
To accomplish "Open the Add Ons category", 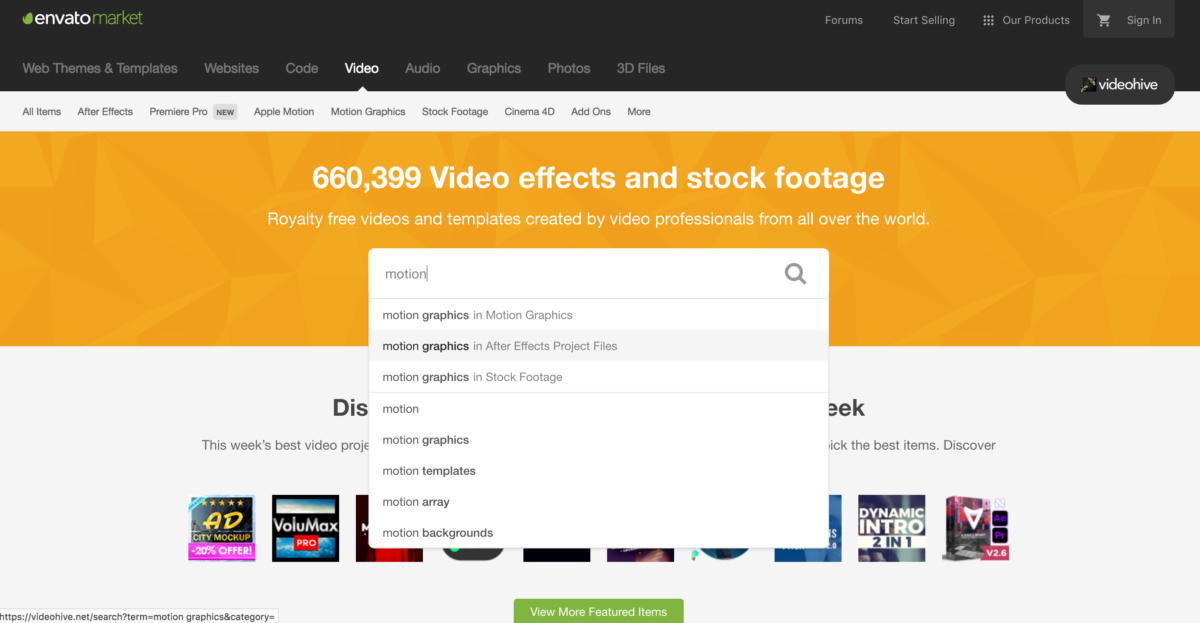I will coord(591,112).
